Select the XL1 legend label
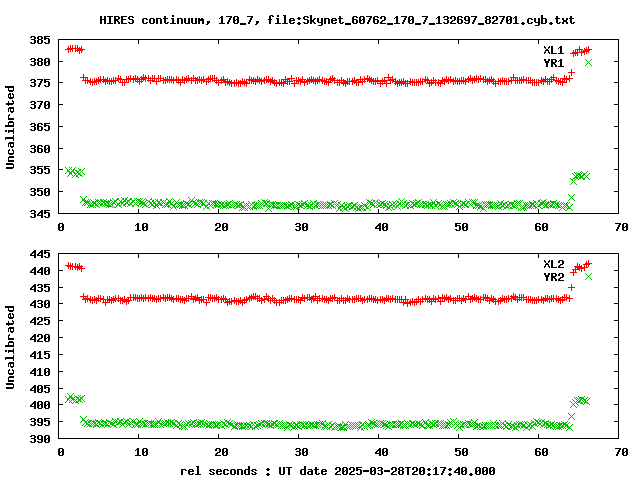Screen dimensions: 640x480 (x=553, y=50)
